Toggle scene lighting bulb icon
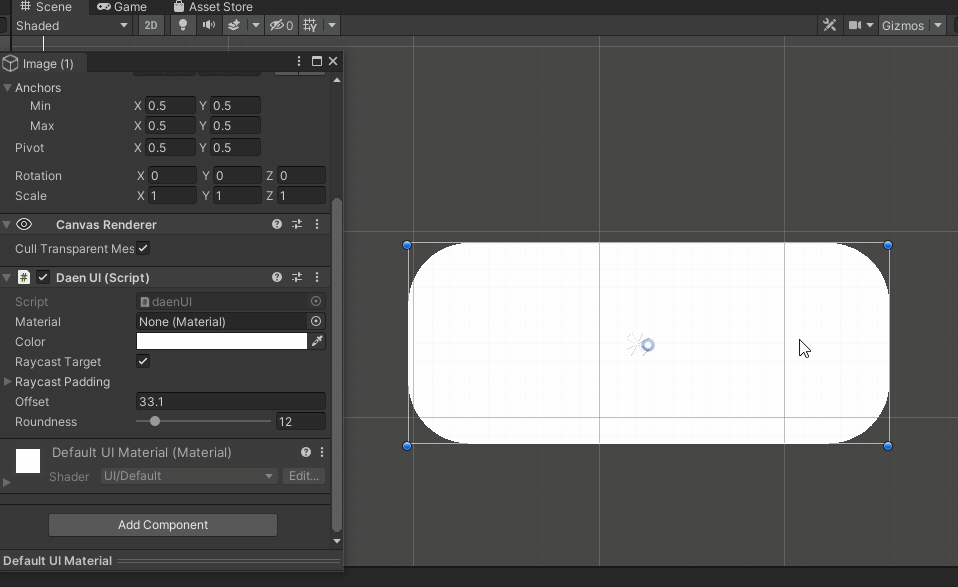 coord(182,26)
